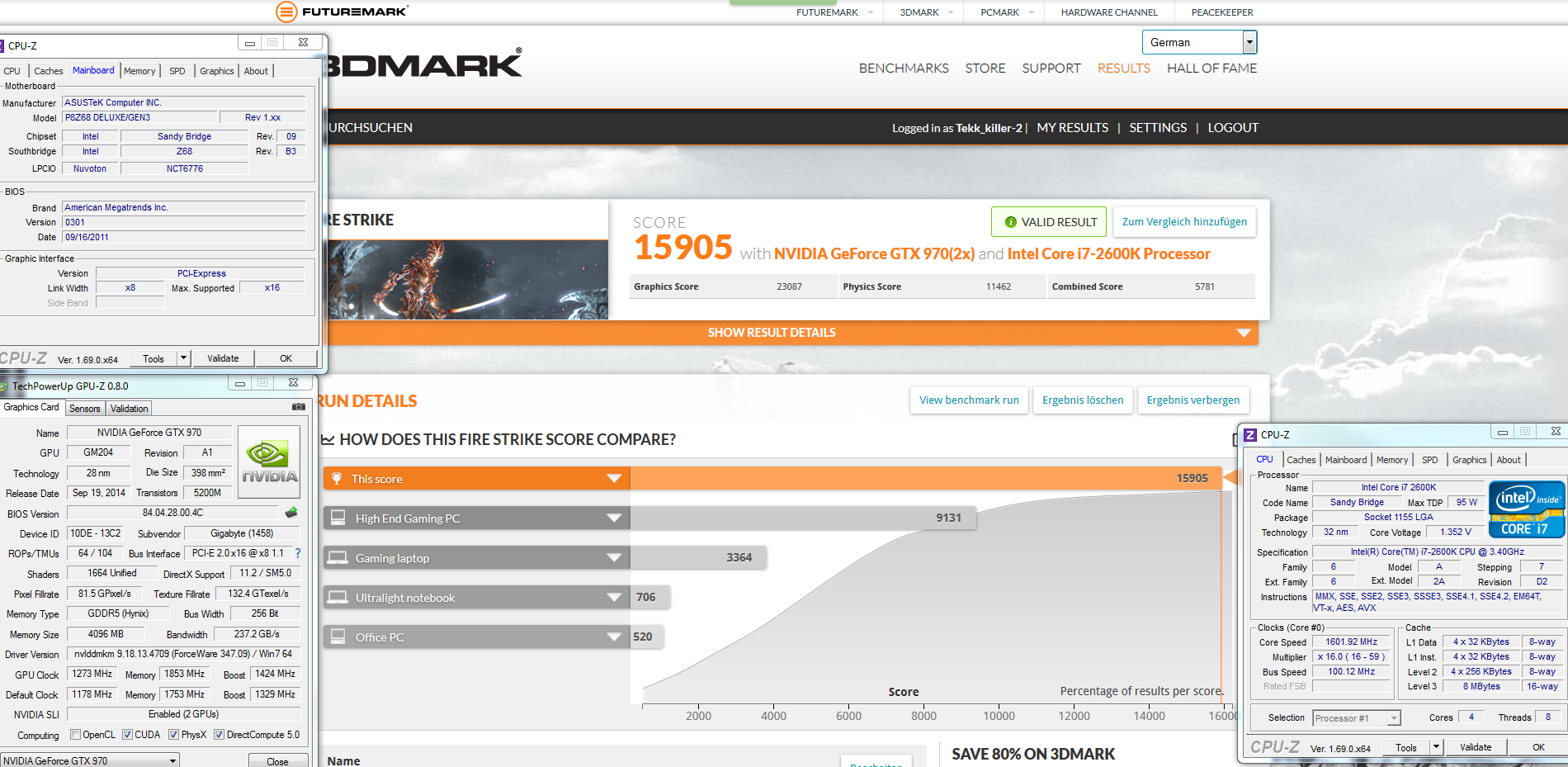
Task: Click the laptop icon beside Ultralight notebook
Action: click(338, 597)
